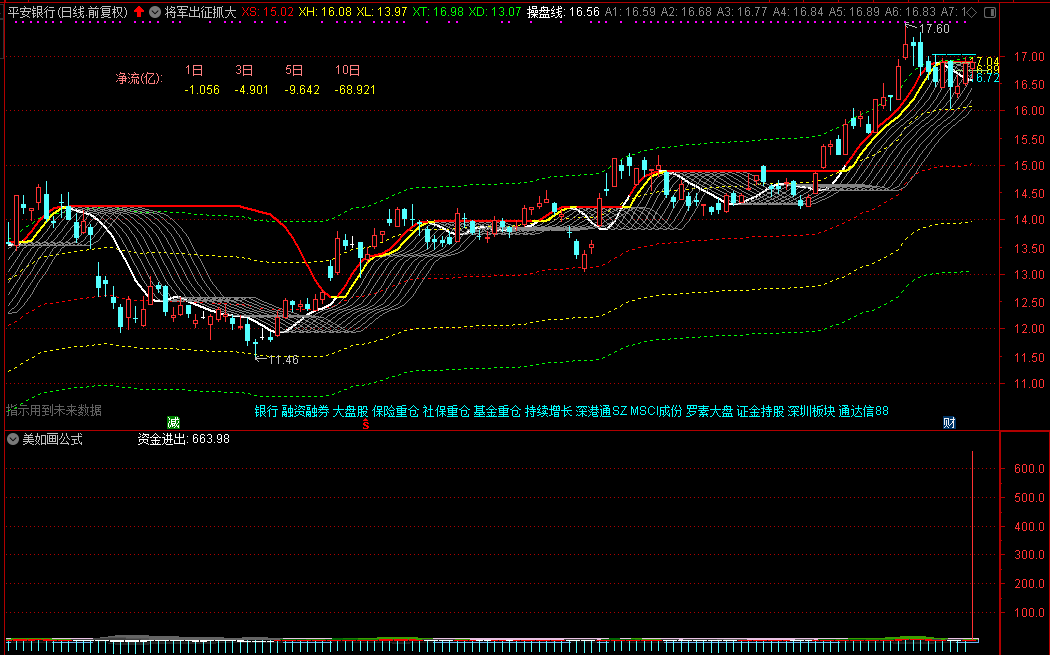The width and height of the screenshot is (1050, 655).
Task: Click the 15.00 price axis label
Action: [x=1029, y=166]
